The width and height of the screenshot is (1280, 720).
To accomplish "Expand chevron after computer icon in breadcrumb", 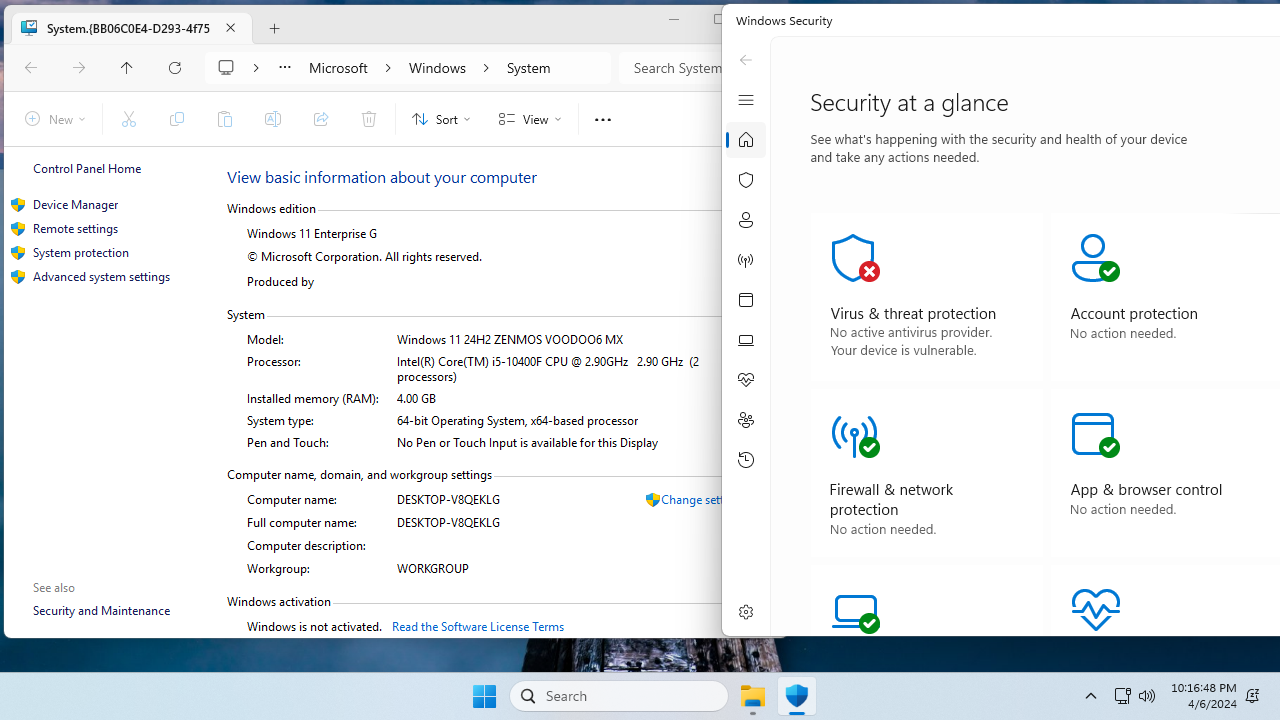I will (256, 68).
